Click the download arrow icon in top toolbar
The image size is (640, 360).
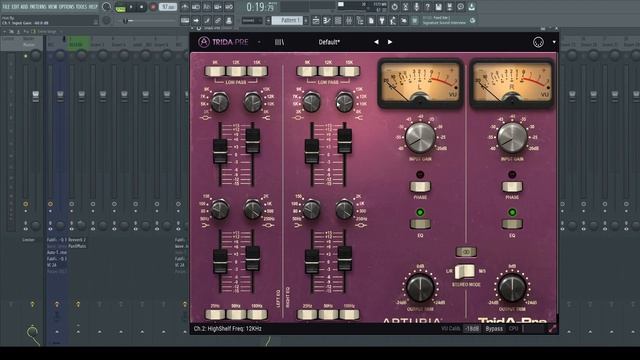tap(471, 7)
